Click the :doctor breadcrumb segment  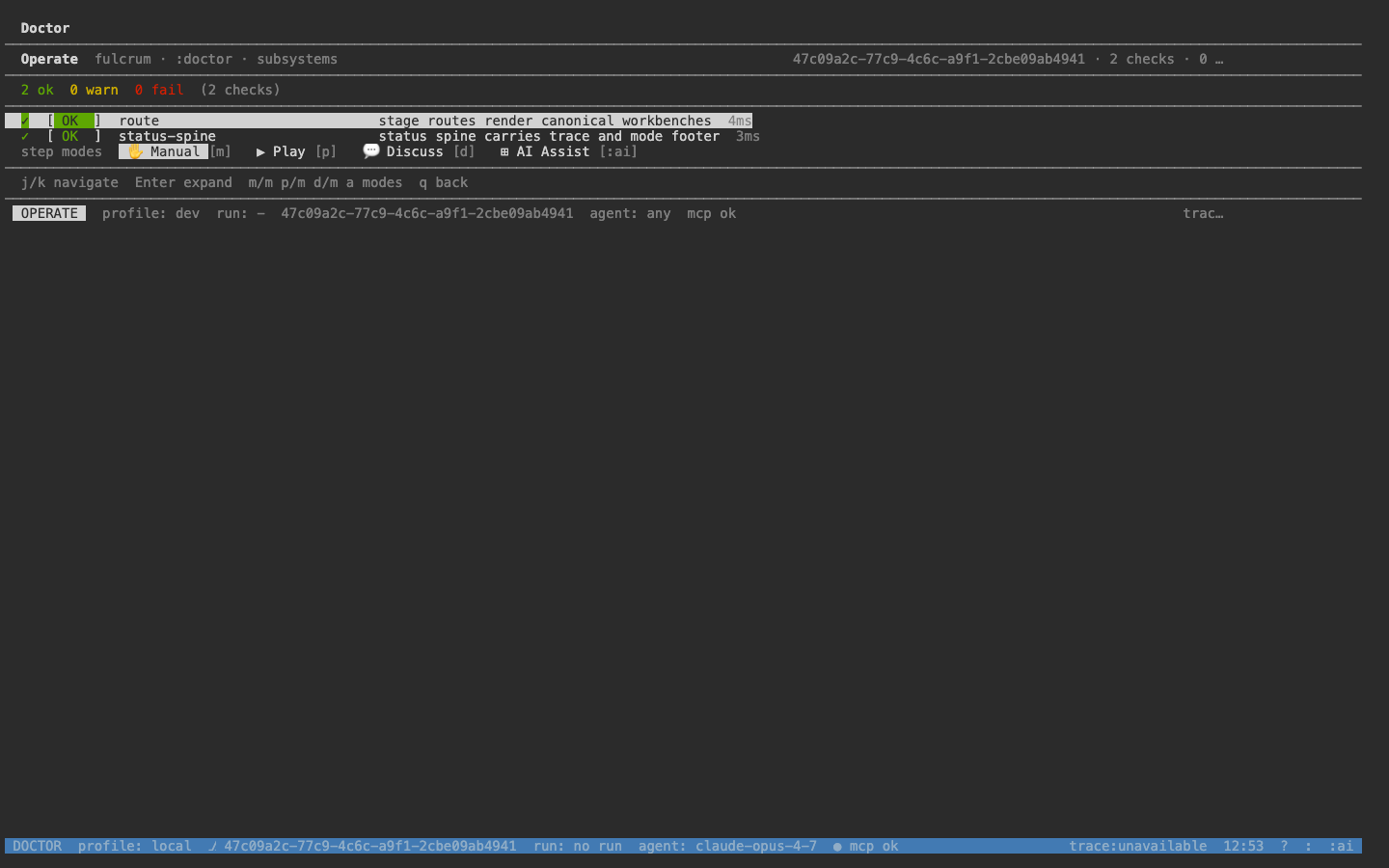click(x=204, y=59)
